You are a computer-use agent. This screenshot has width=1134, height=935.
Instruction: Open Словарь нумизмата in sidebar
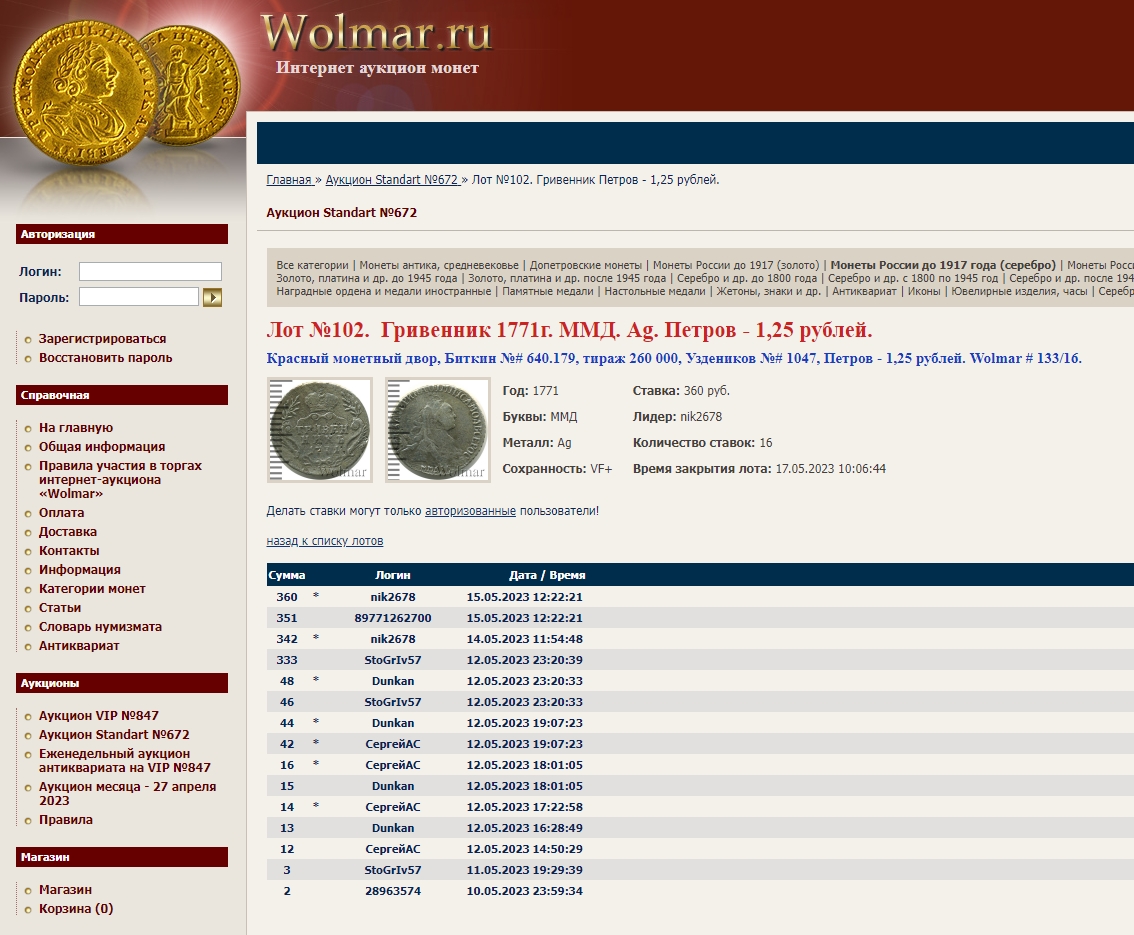tap(100, 627)
